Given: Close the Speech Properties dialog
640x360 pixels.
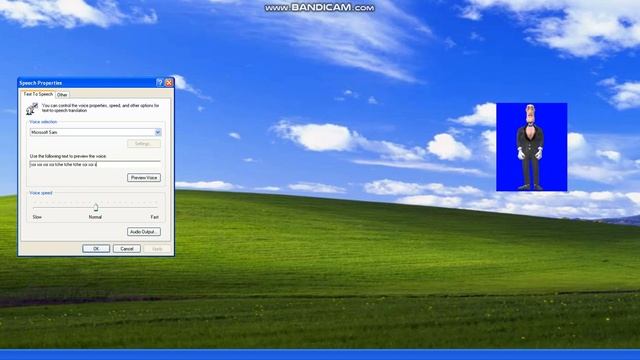Looking at the screenshot, I should click(x=169, y=83).
